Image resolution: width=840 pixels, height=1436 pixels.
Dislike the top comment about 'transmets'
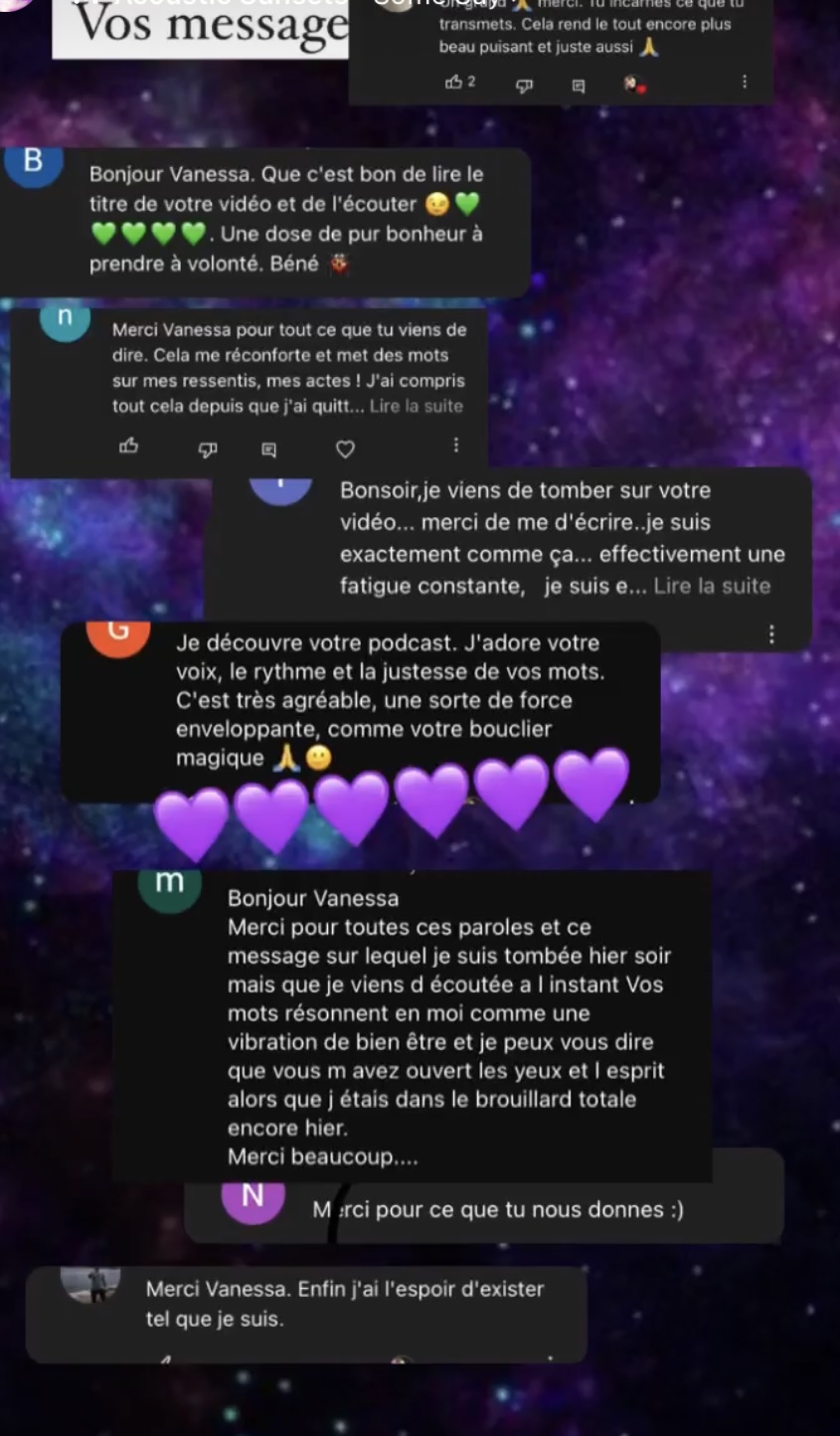524,86
